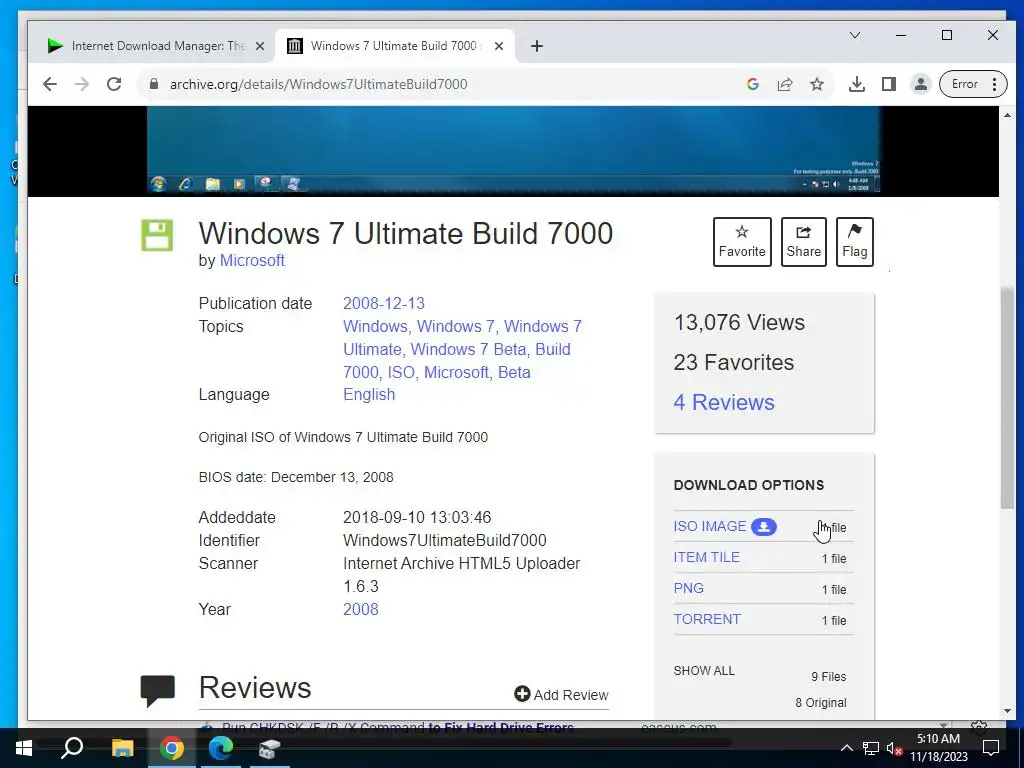
Task: Open Chrome profile avatar
Action: [x=920, y=84]
